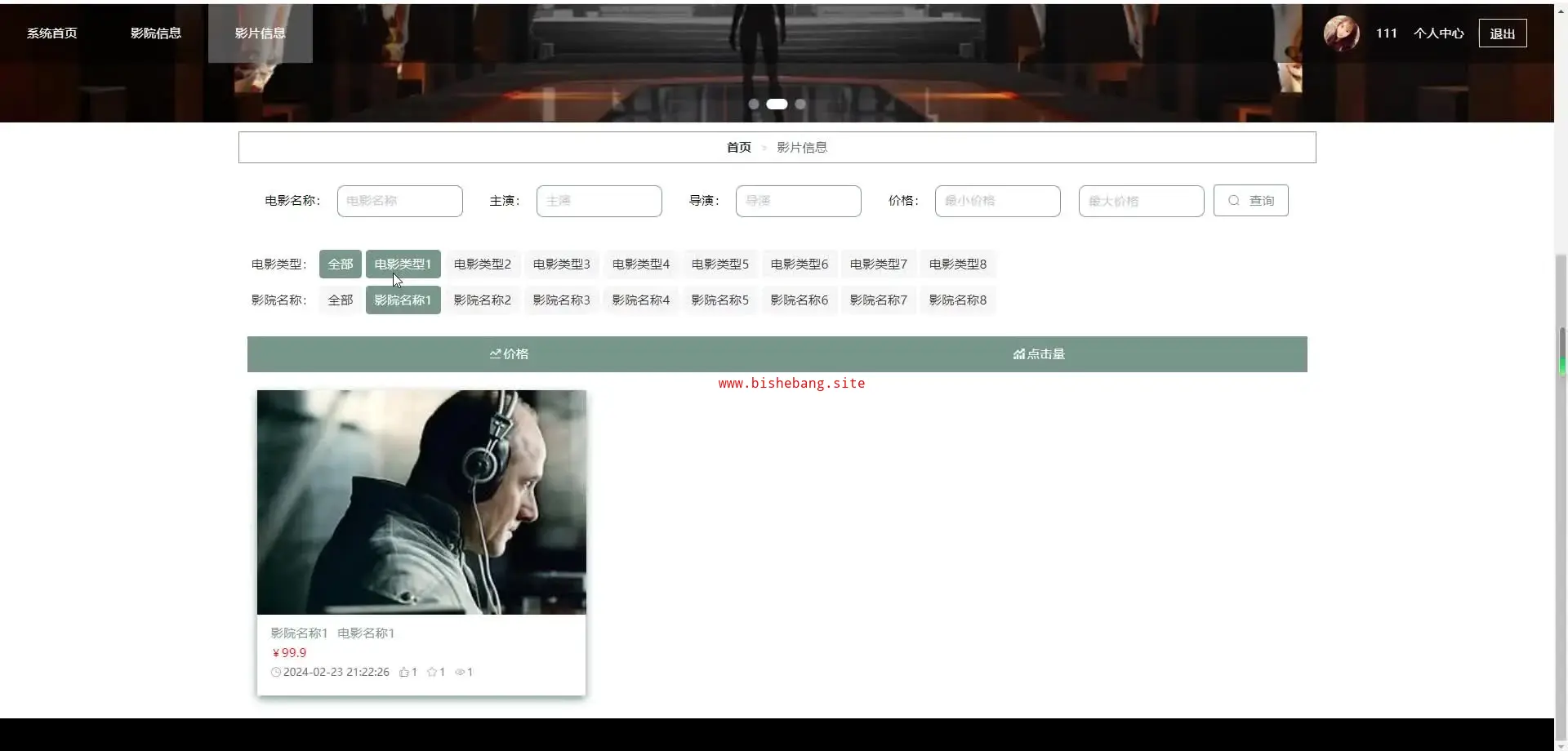Open the 影院信息 nav item

tap(156, 33)
